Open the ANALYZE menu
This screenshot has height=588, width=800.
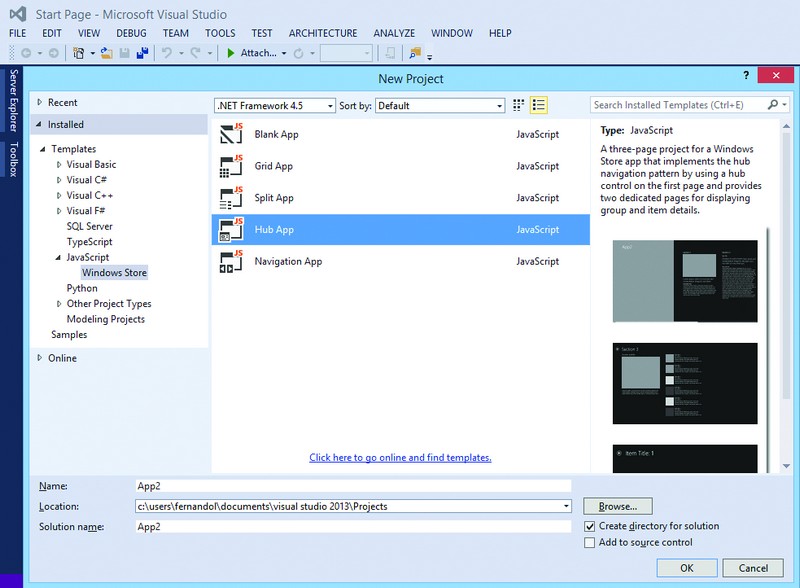pos(394,33)
